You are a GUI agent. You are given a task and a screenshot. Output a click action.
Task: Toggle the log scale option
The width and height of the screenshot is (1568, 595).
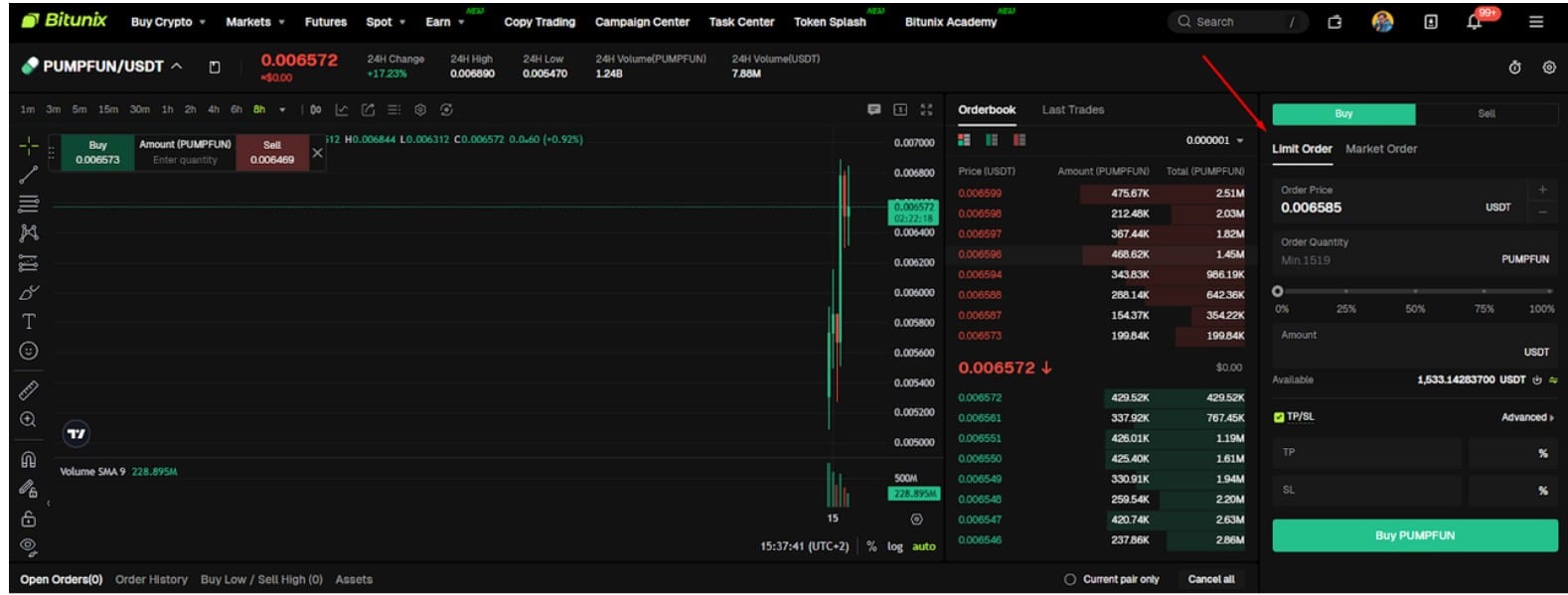coord(895,546)
